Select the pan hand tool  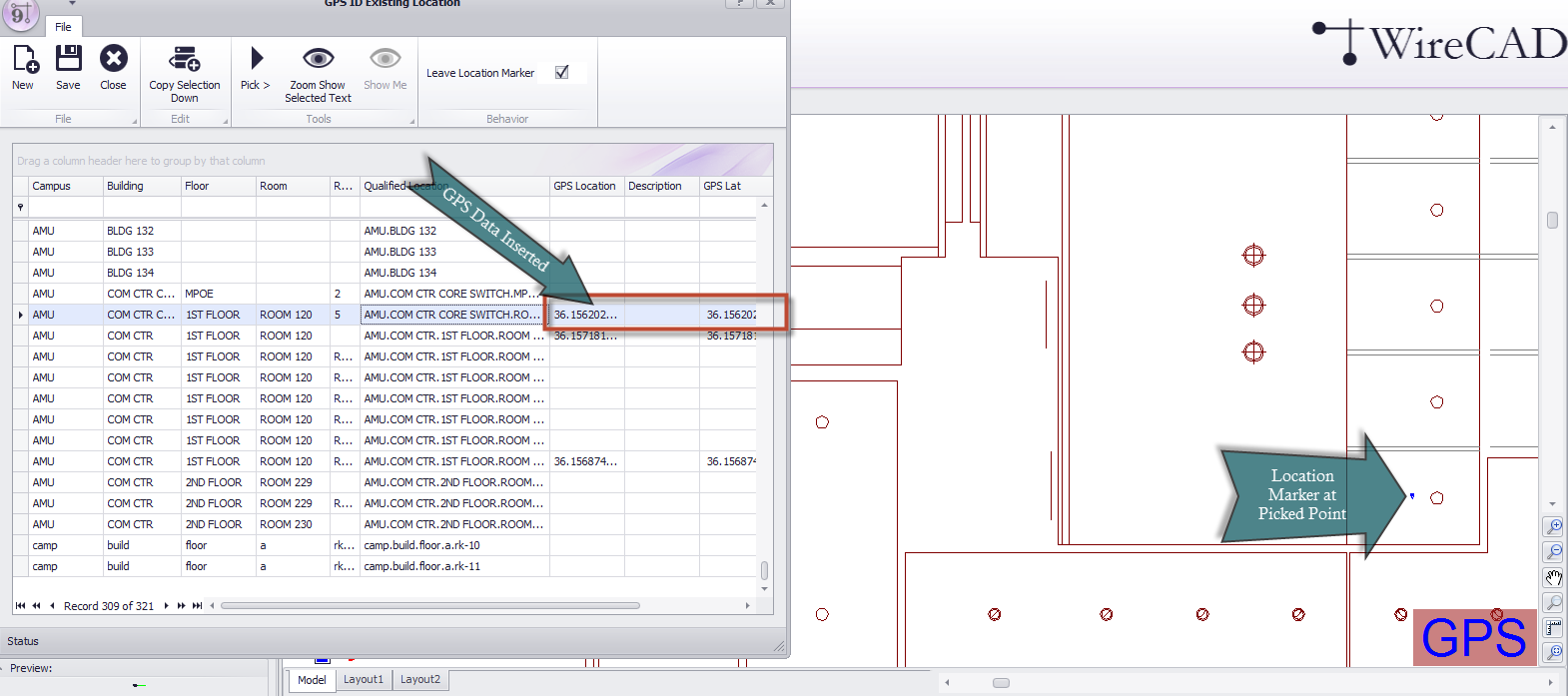pyautogui.click(x=1553, y=577)
